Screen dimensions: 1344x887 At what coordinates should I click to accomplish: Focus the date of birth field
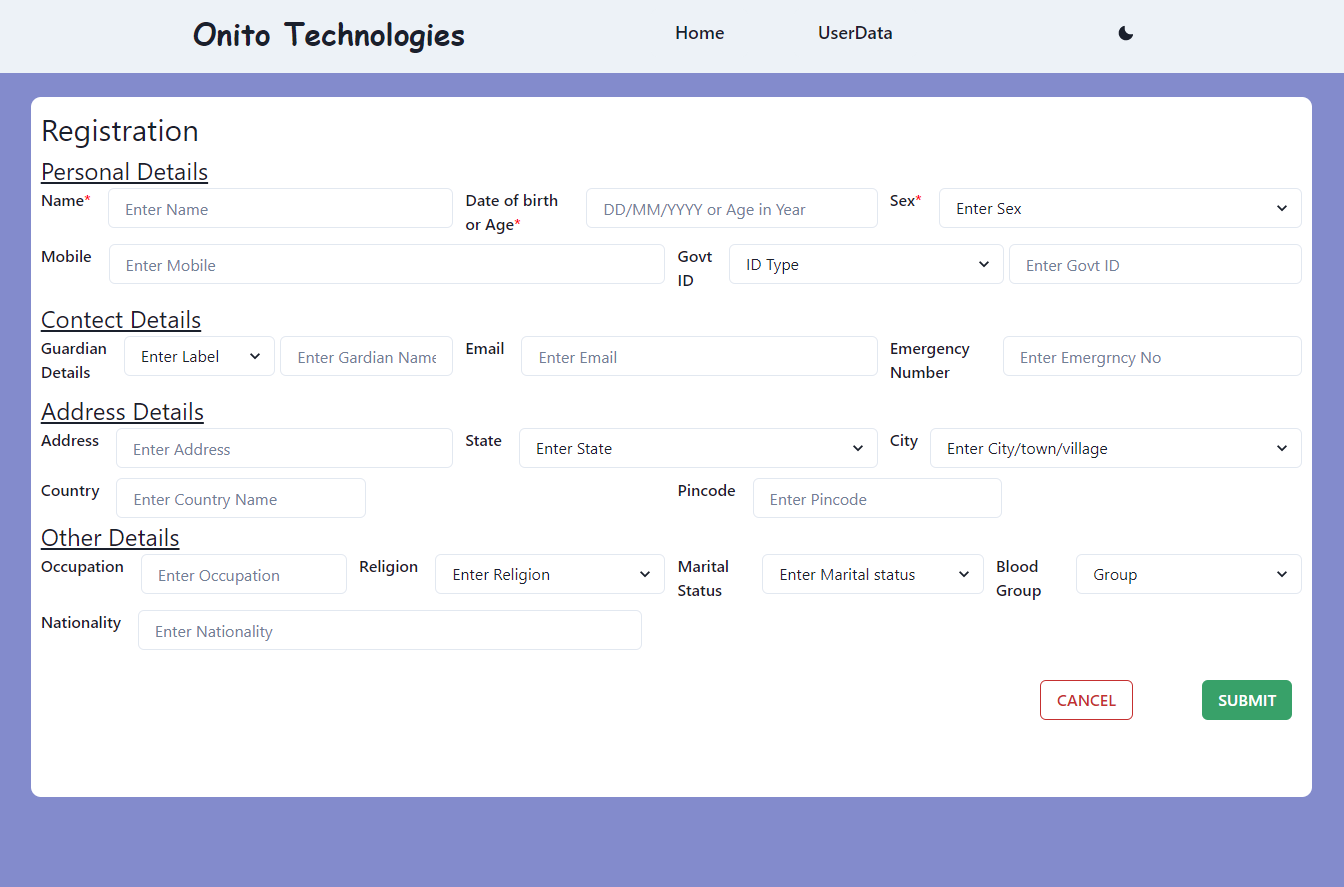(x=731, y=208)
